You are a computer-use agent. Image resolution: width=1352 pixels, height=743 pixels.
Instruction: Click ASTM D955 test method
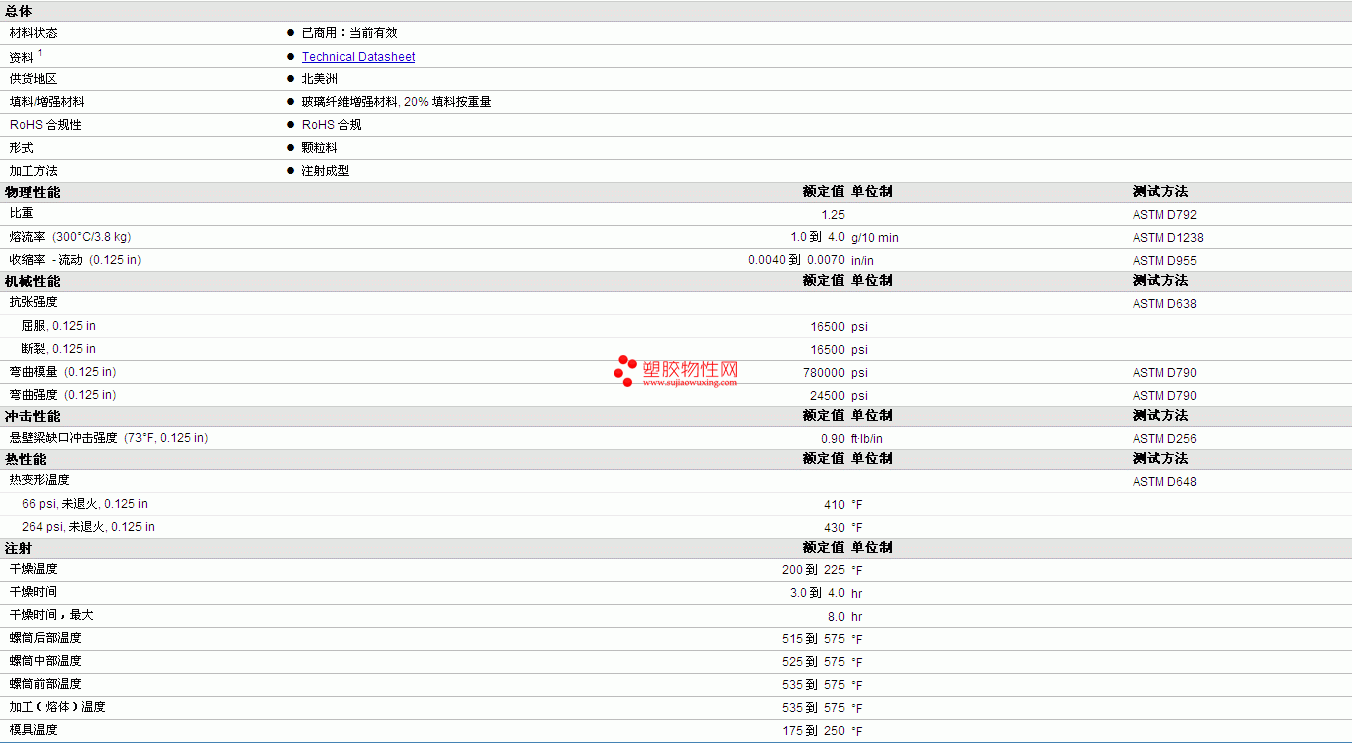1164,261
